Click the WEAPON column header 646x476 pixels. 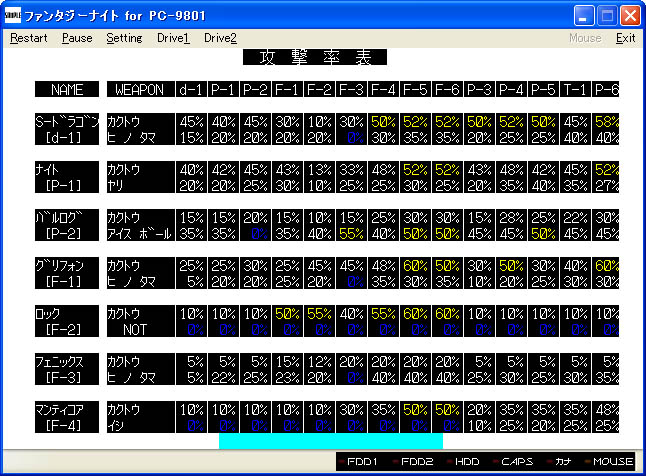(140, 89)
